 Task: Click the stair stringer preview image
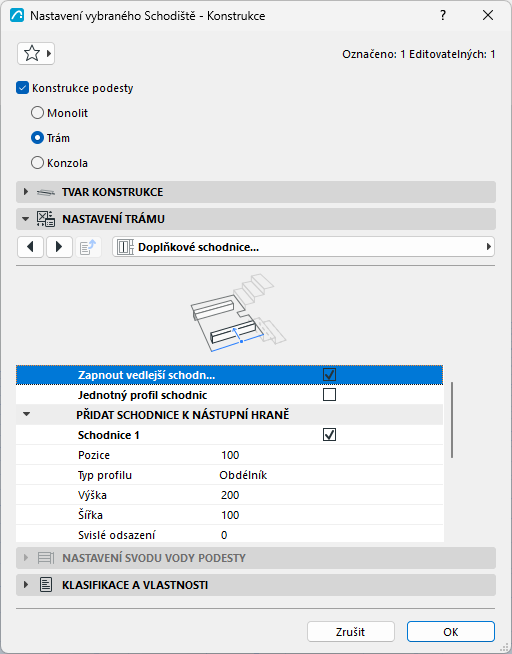tap(238, 314)
